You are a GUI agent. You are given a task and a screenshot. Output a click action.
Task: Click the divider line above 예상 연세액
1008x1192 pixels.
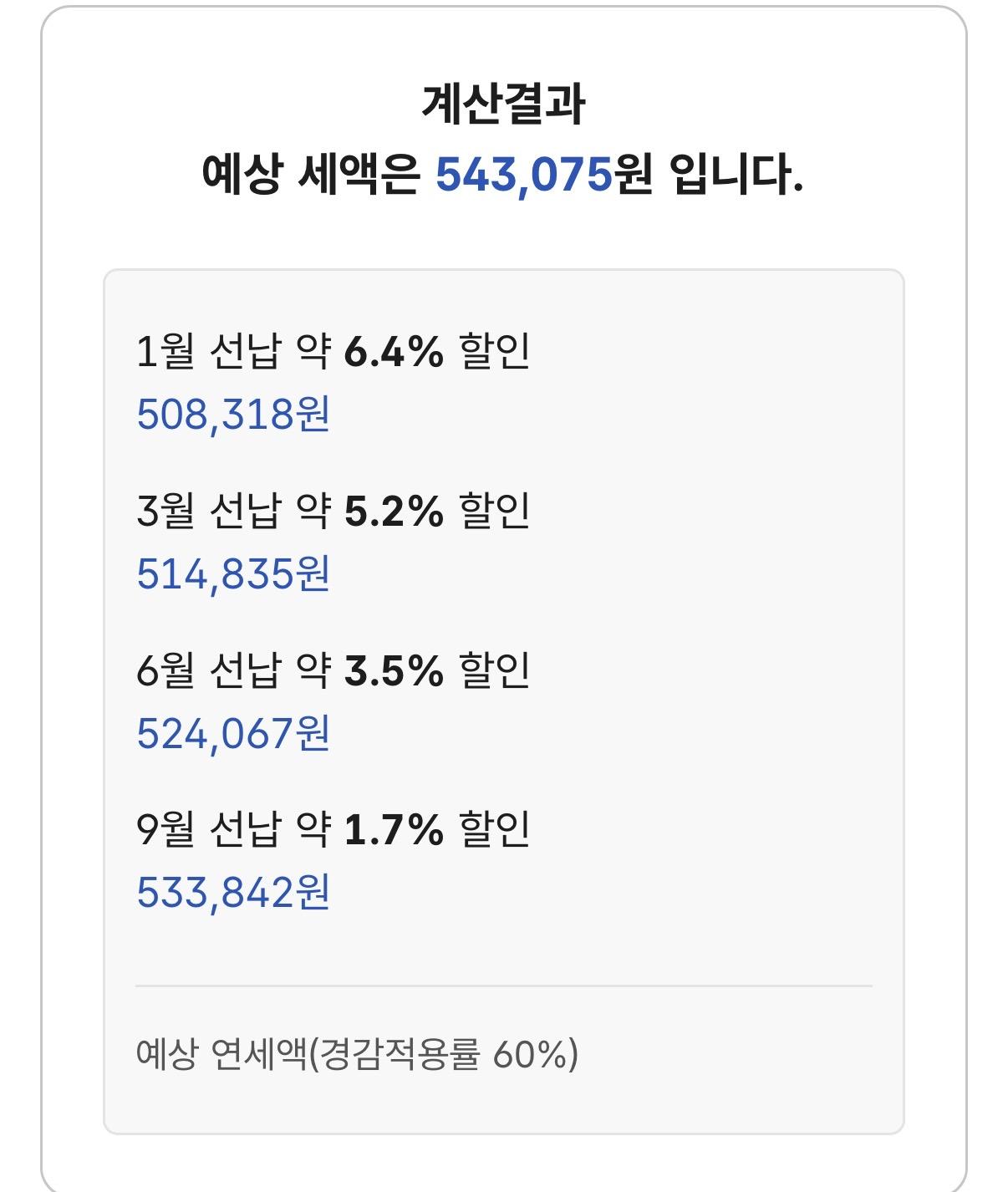(x=504, y=986)
